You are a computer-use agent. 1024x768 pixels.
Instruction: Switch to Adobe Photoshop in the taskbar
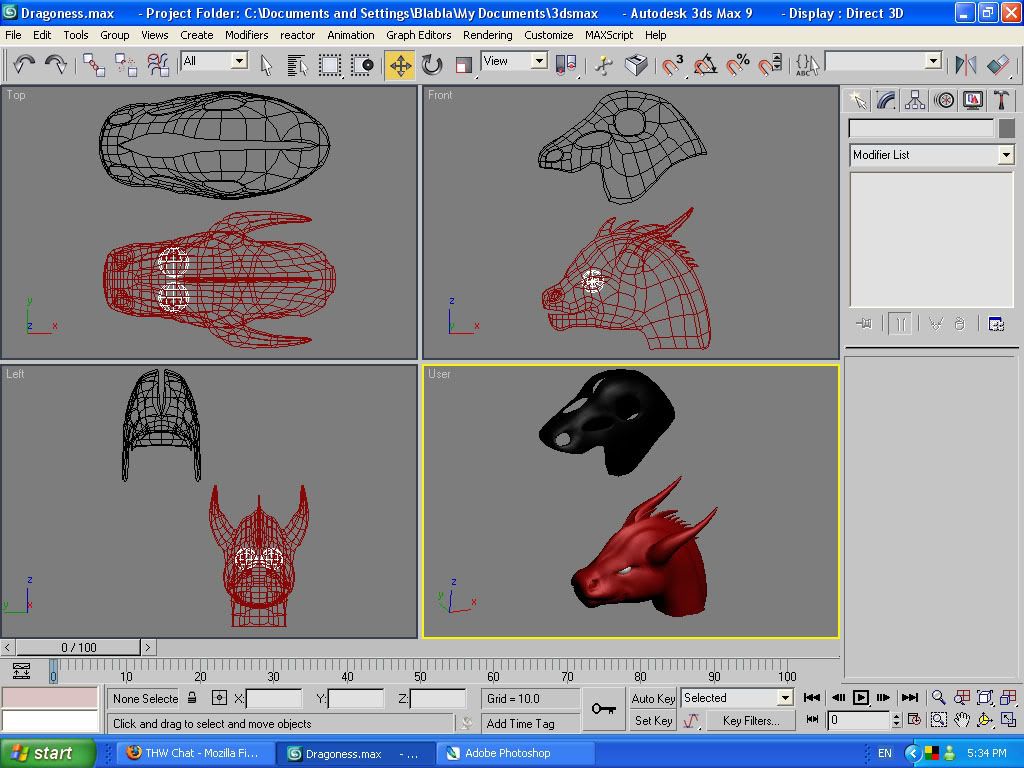[515, 753]
